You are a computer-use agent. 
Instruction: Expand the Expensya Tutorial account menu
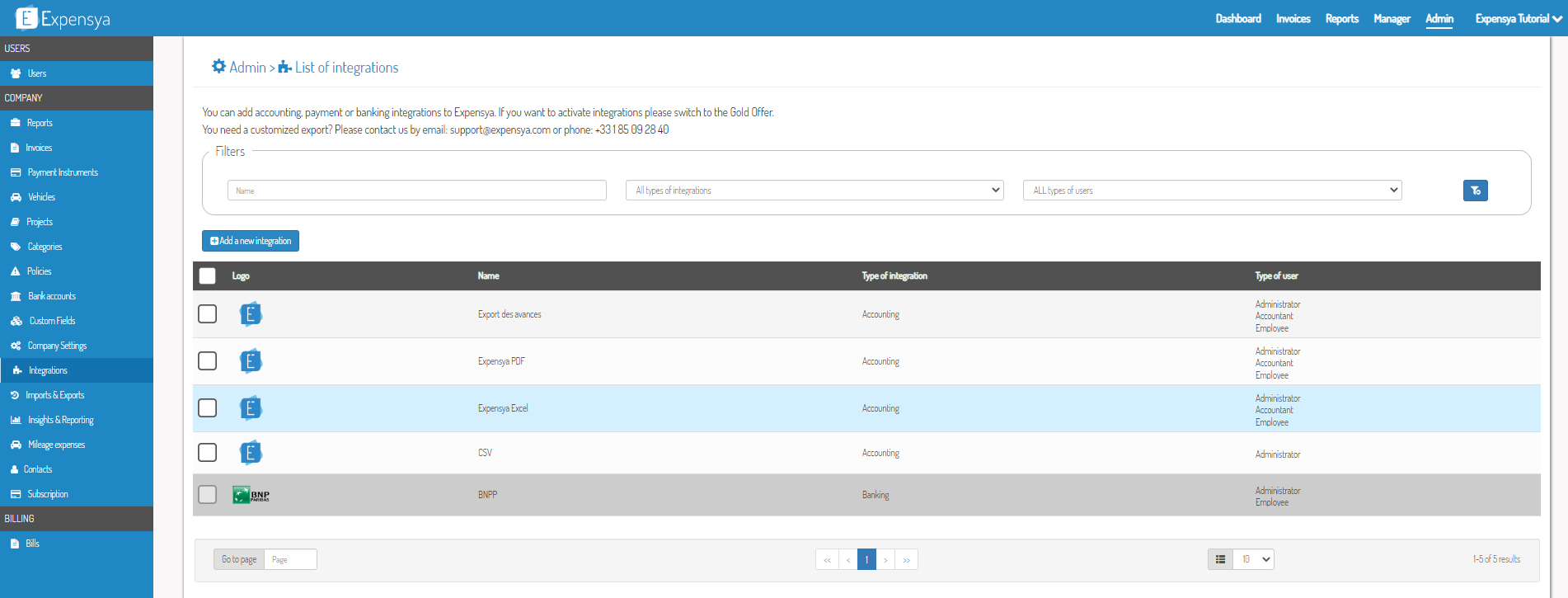point(1519,18)
